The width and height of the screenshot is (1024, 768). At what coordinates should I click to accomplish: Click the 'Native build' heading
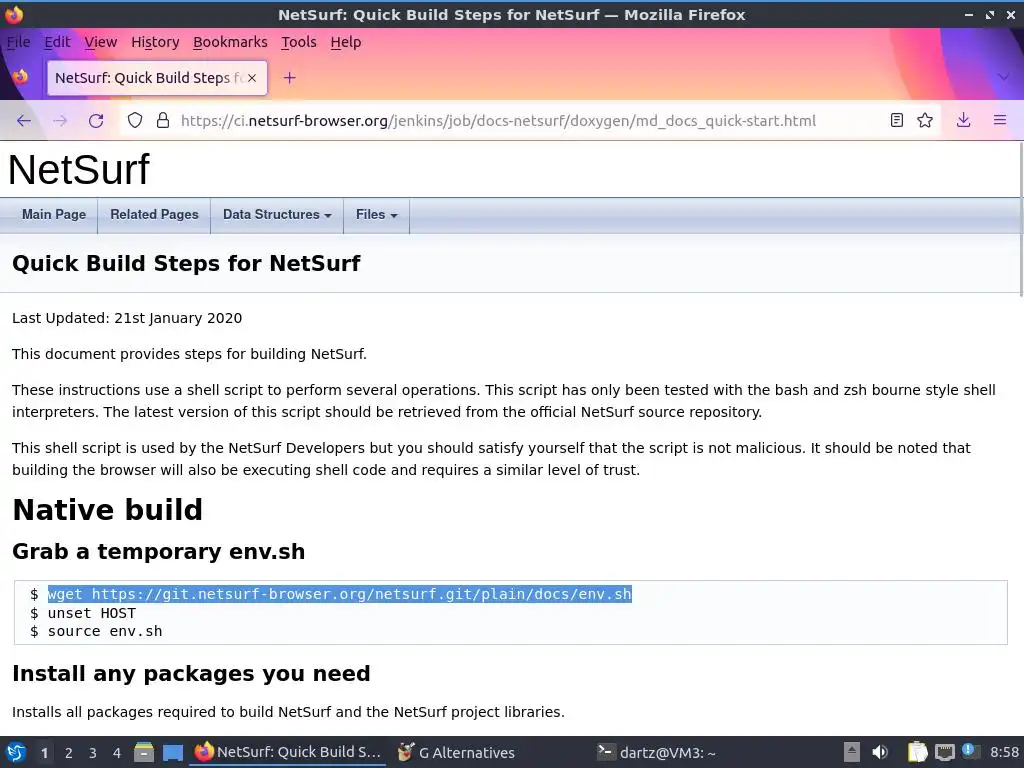tap(107, 509)
